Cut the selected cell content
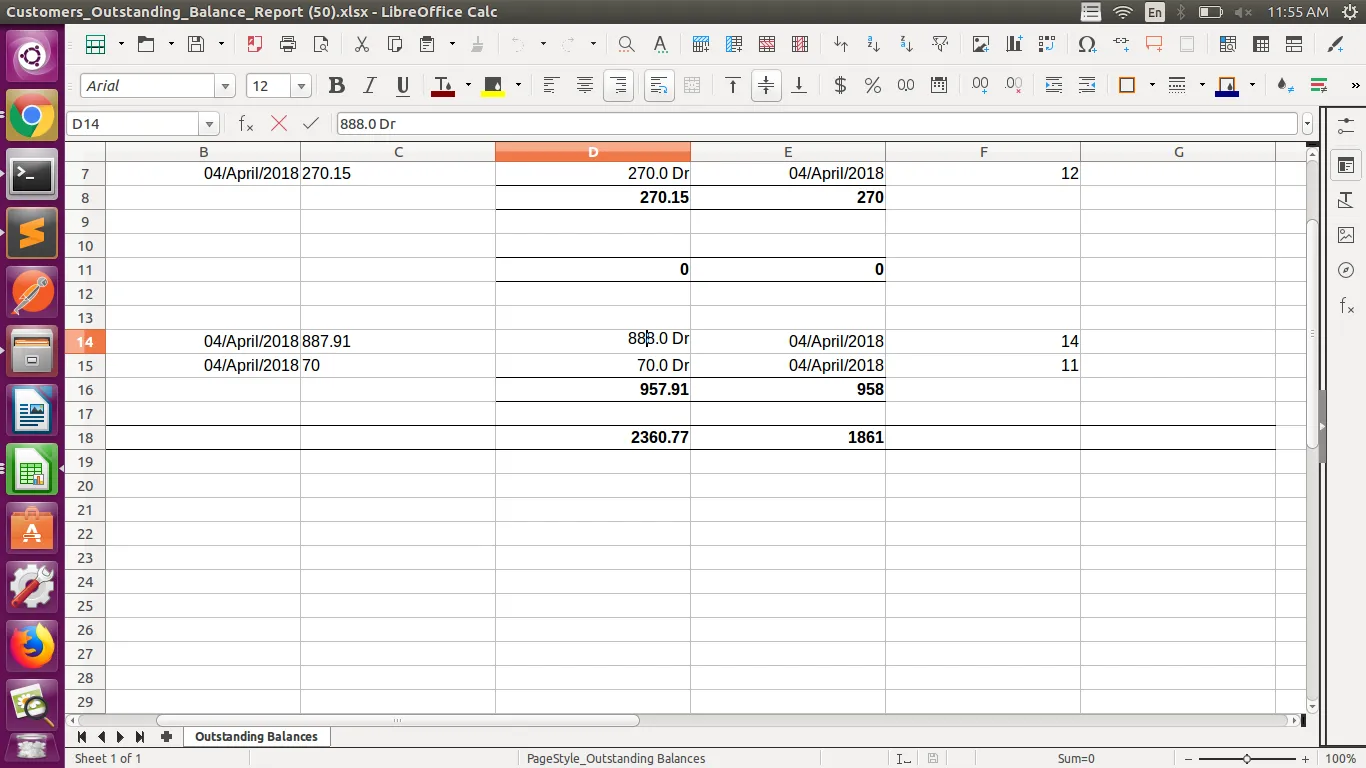 (362, 44)
